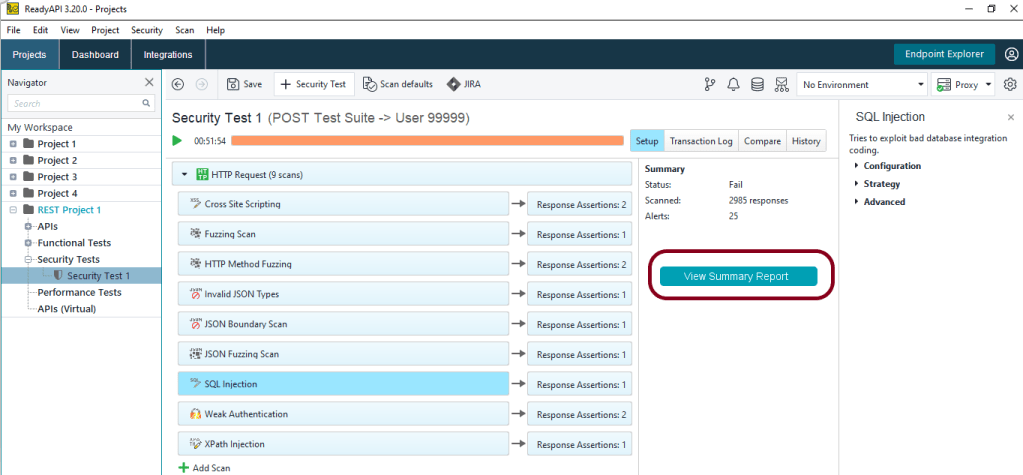1023x475 pixels.
Task: Click the version control branch icon
Action: 710,85
